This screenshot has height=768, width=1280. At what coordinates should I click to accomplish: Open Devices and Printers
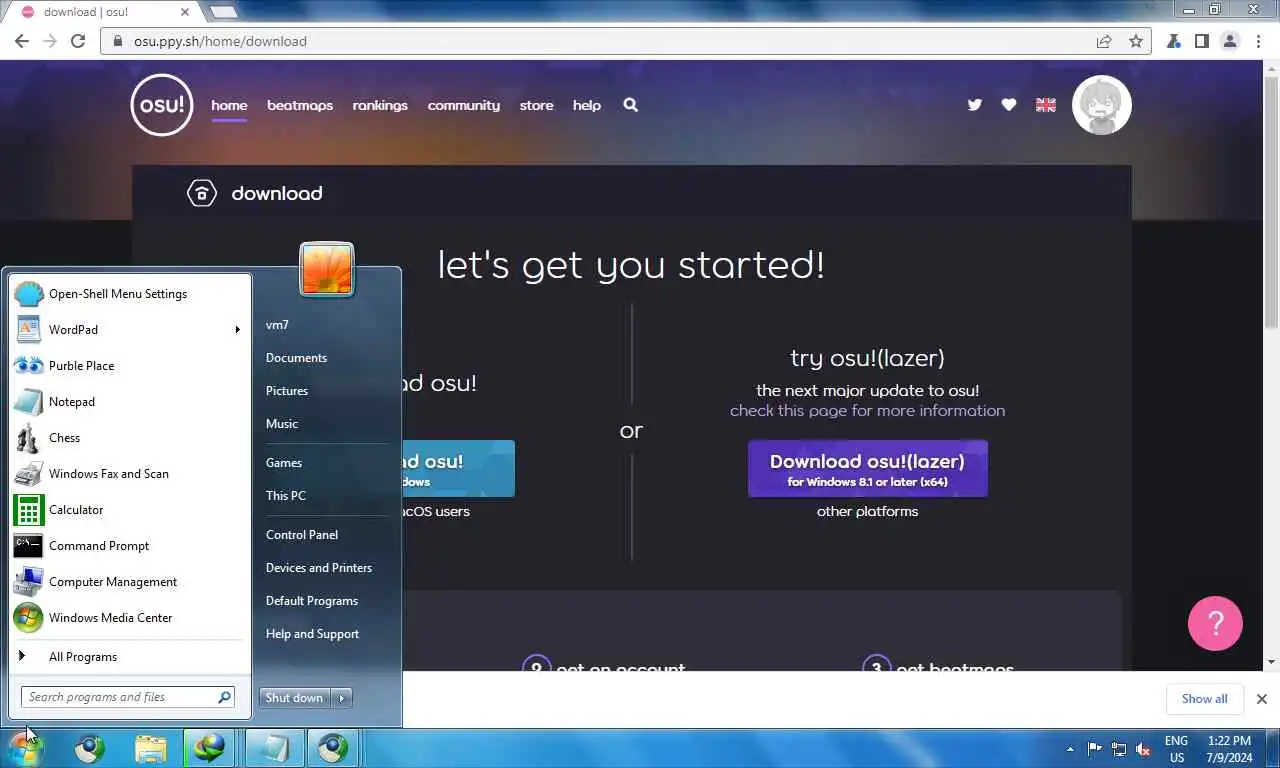click(x=326, y=568)
